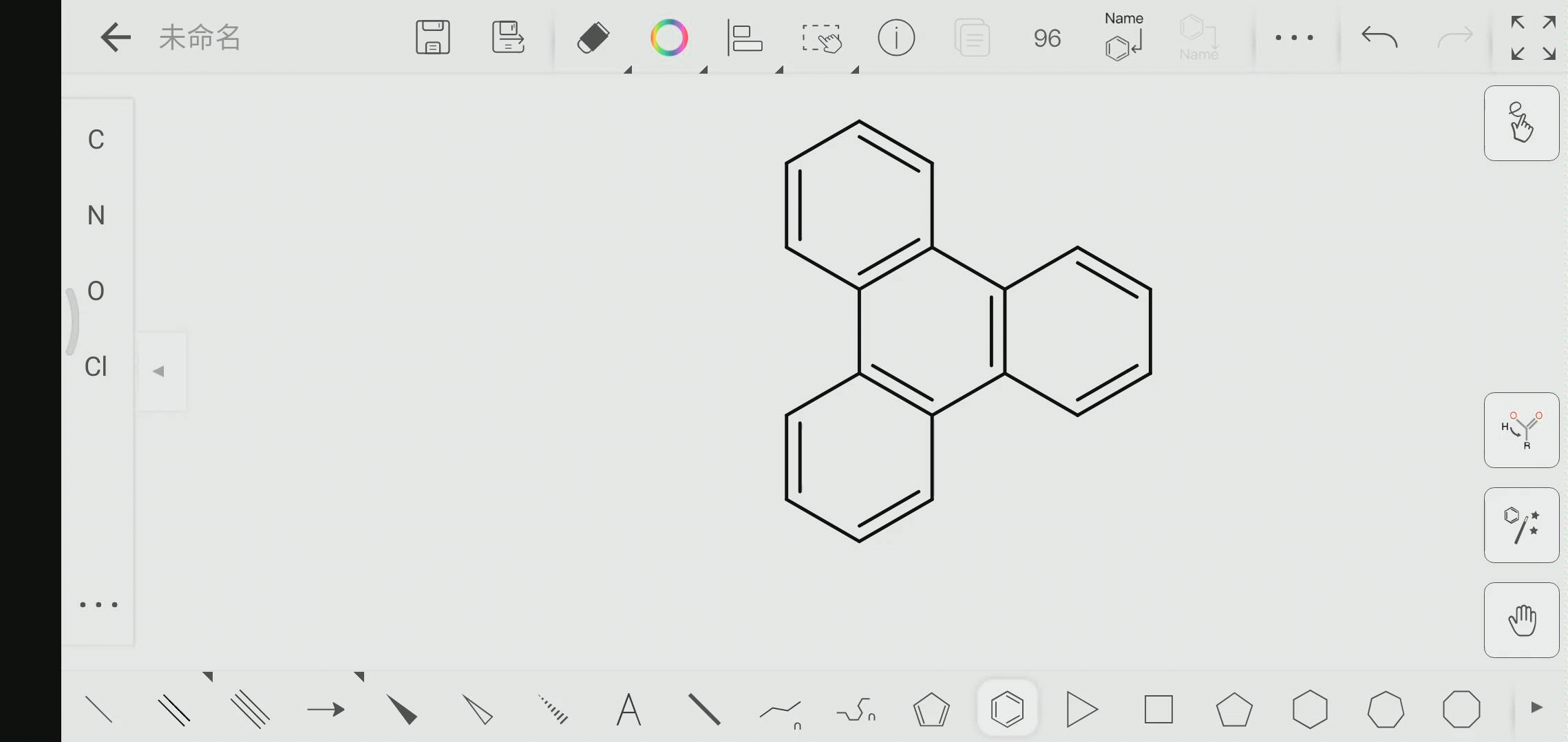This screenshot has height=742, width=1568.
Task: Select the cyclooctane ring
Action: (1461, 710)
